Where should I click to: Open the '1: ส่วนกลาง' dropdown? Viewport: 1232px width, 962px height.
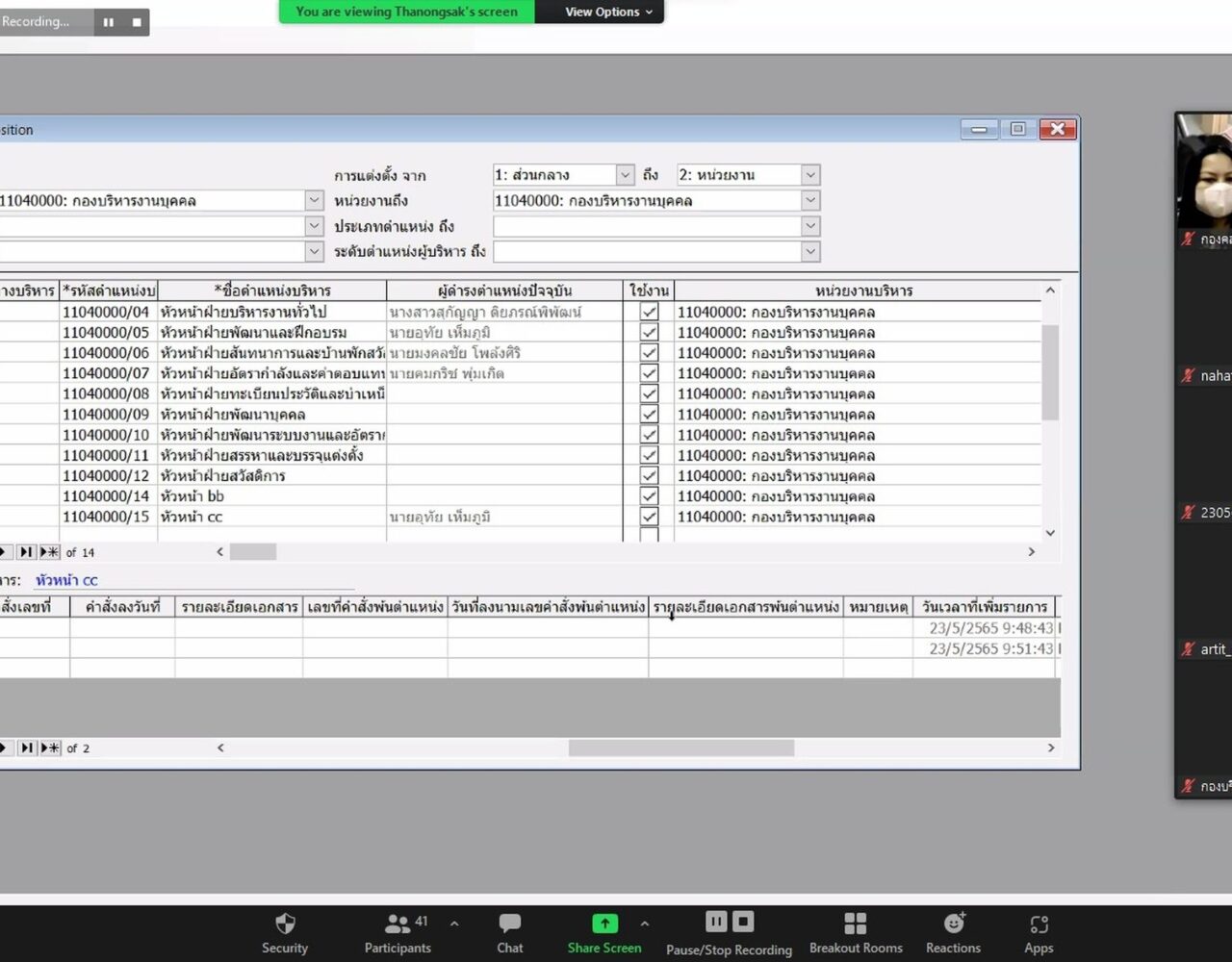[625, 174]
